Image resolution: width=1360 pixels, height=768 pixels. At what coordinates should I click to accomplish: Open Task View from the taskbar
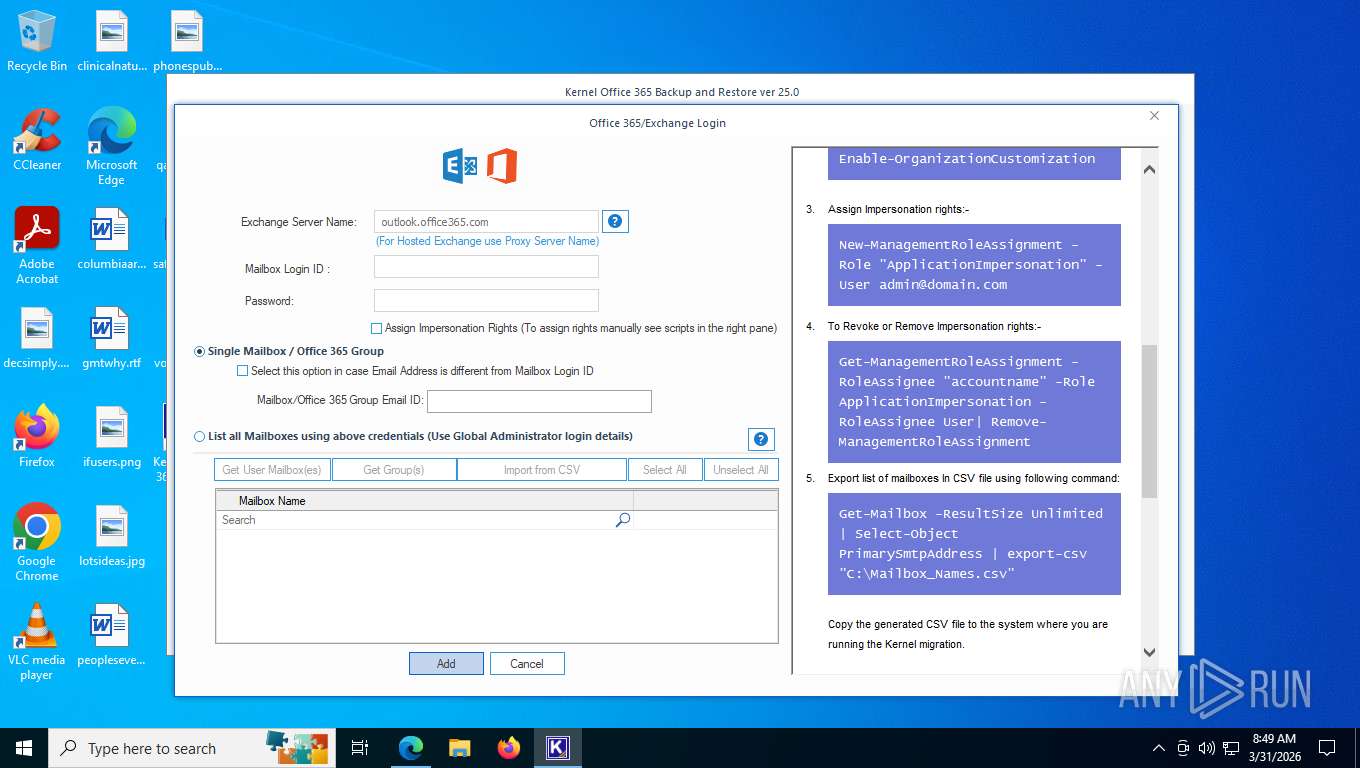click(360, 748)
